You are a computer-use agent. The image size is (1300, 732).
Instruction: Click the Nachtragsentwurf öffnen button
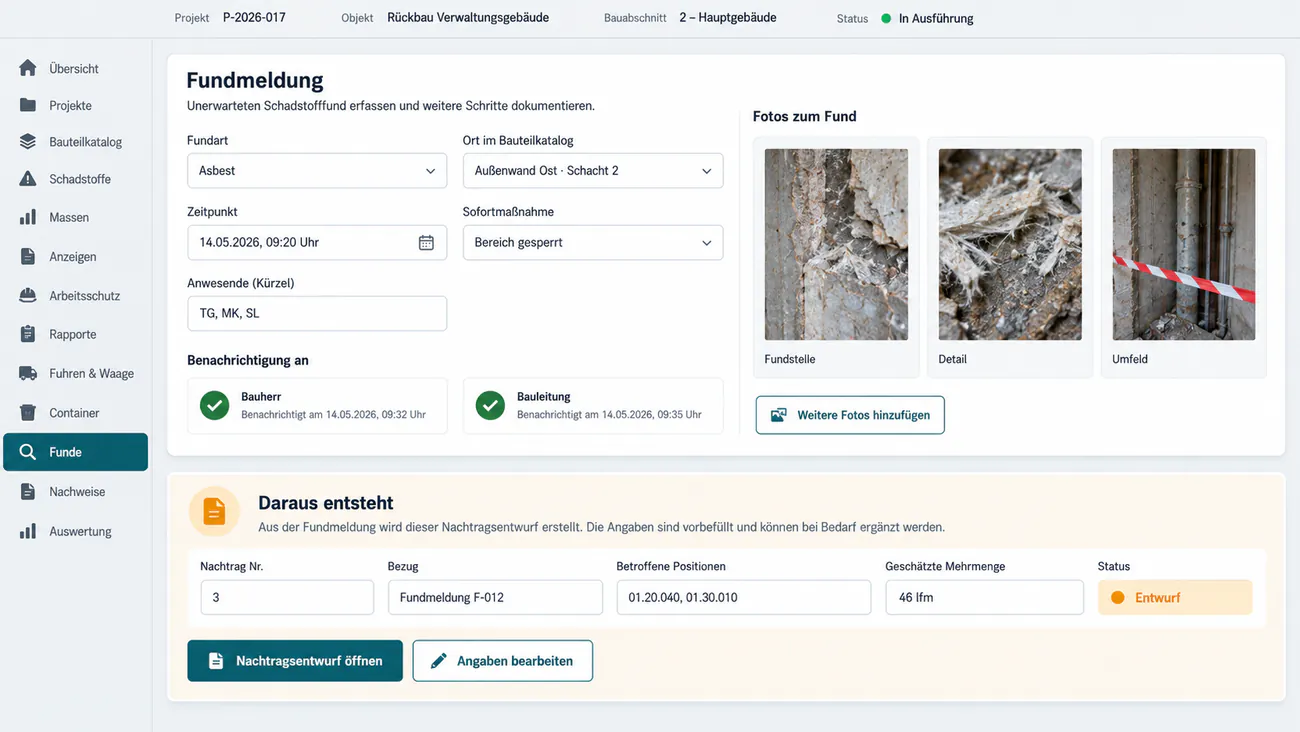coord(295,661)
